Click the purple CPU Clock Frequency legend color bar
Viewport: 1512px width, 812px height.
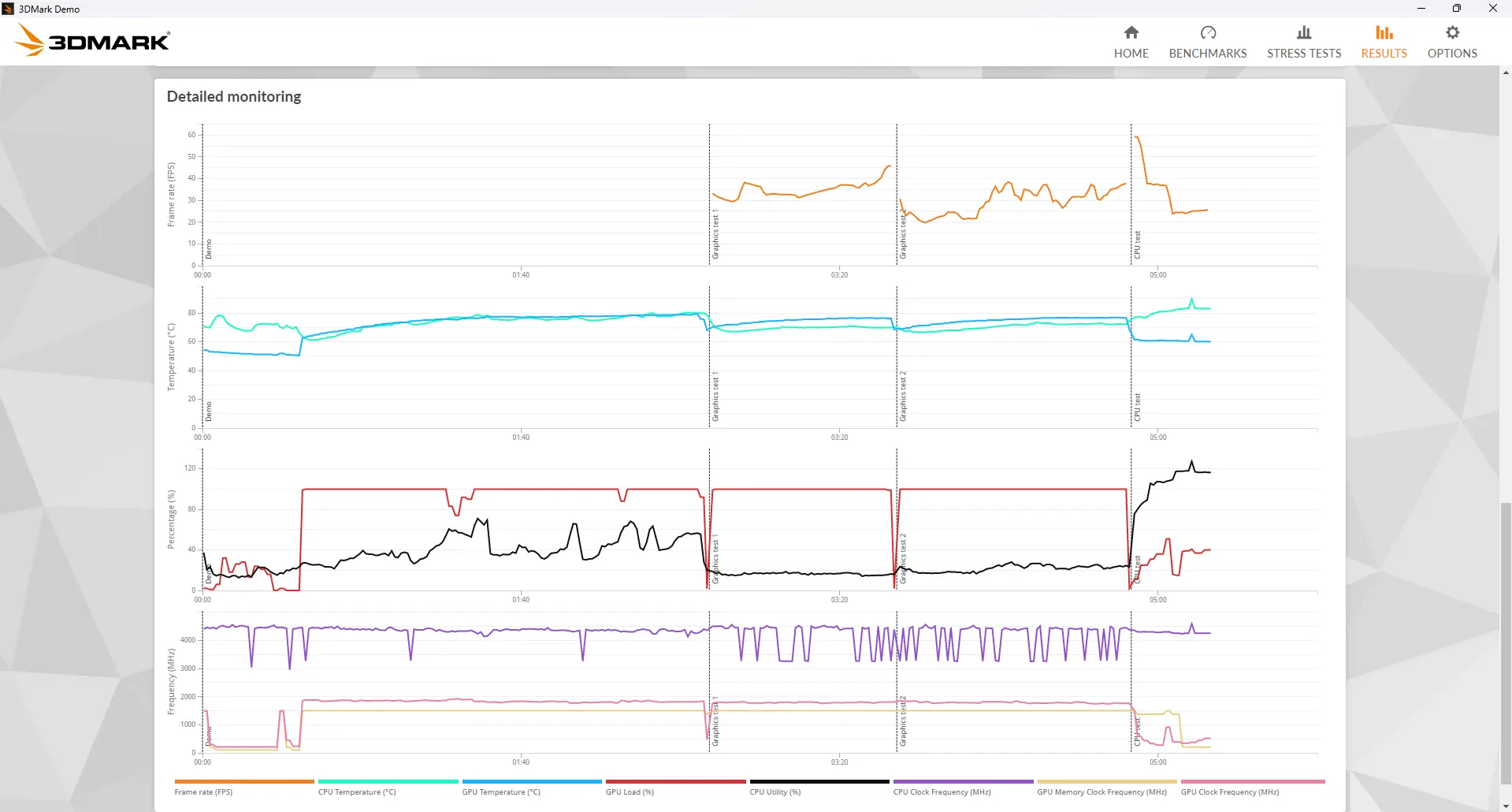(963, 781)
